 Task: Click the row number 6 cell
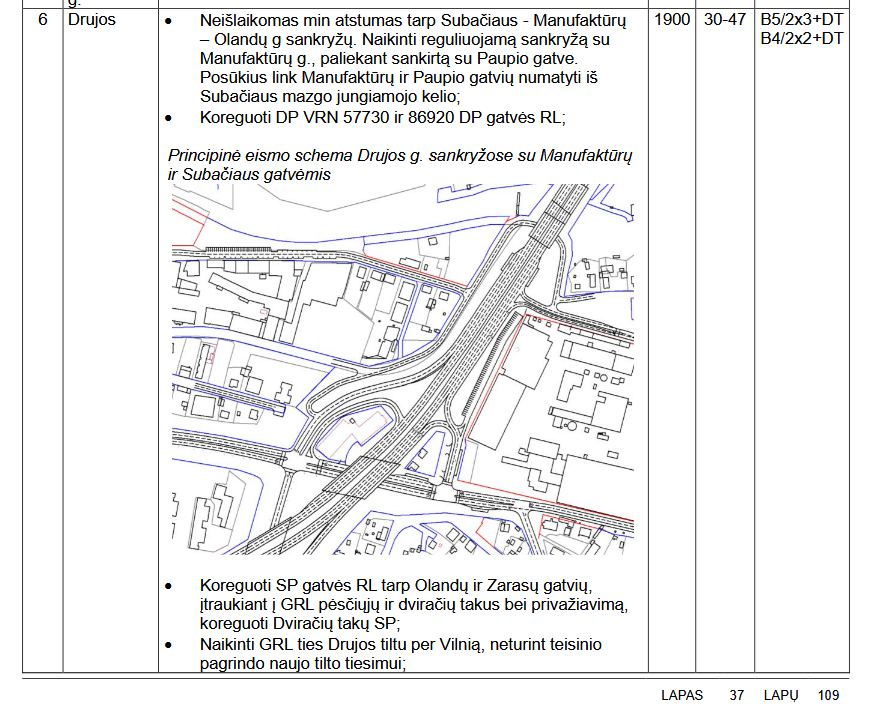point(43,20)
